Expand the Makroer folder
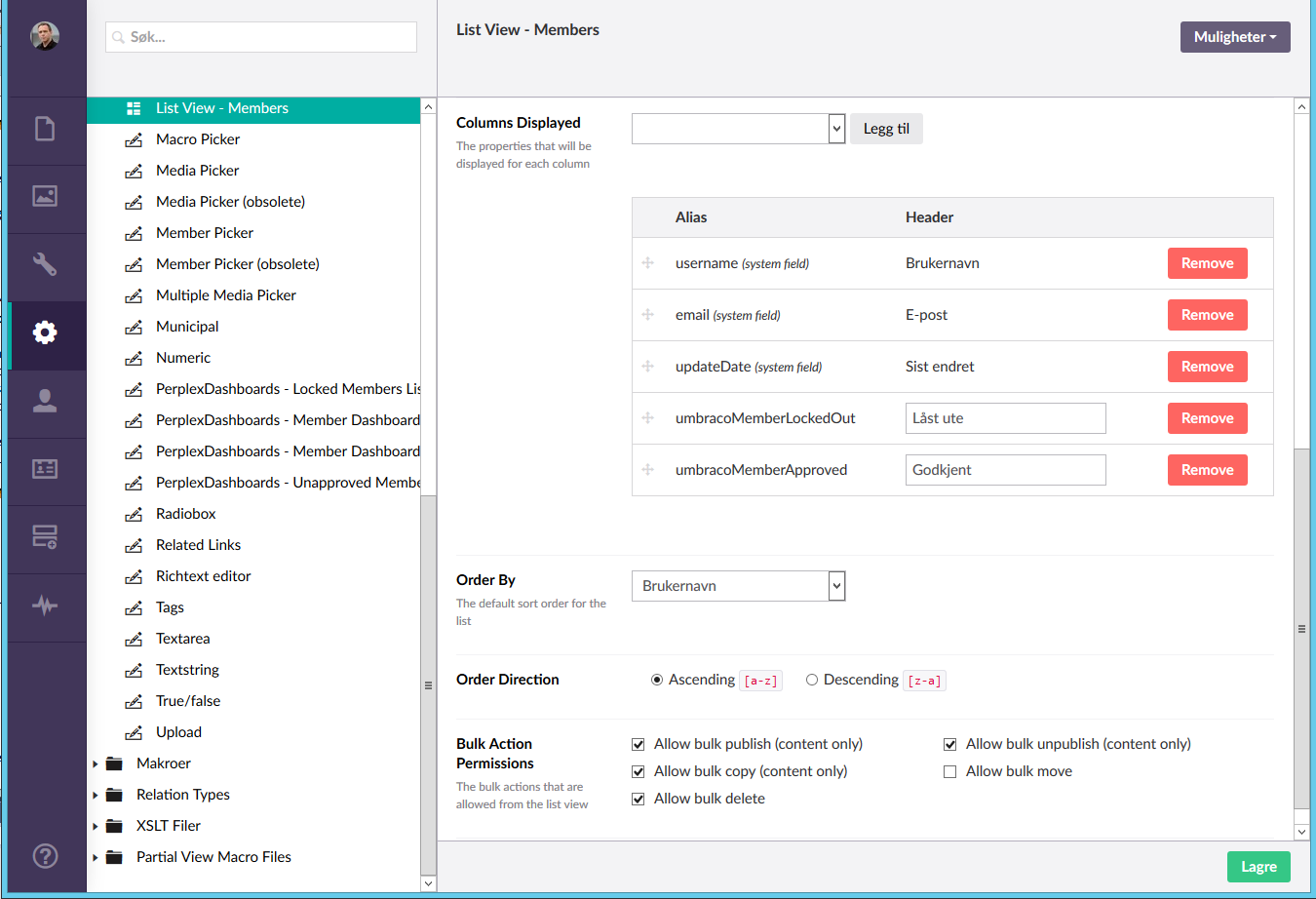This screenshot has height=899, width=1316. pyautogui.click(x=96, y=764)
